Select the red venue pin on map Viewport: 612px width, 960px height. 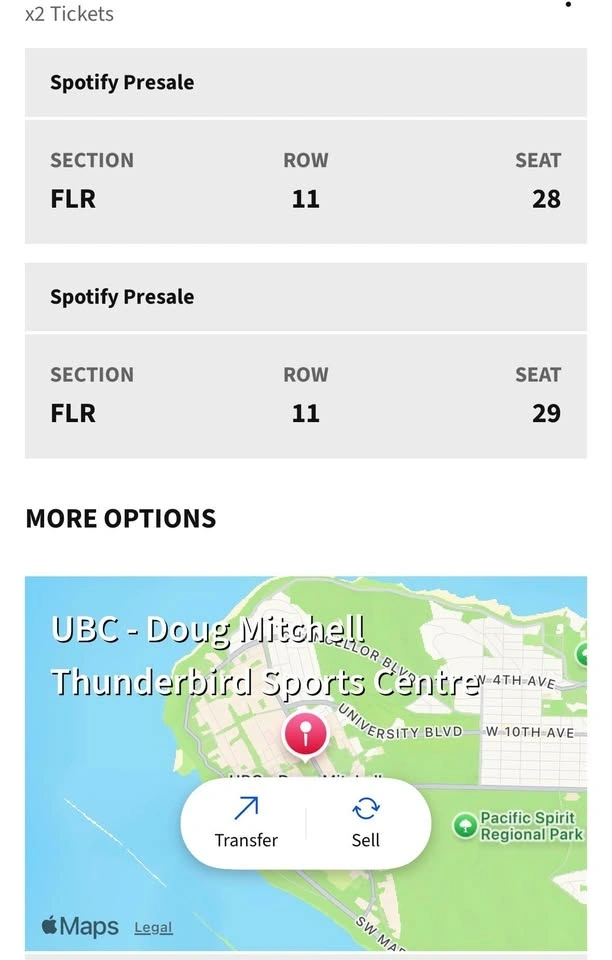305,735
